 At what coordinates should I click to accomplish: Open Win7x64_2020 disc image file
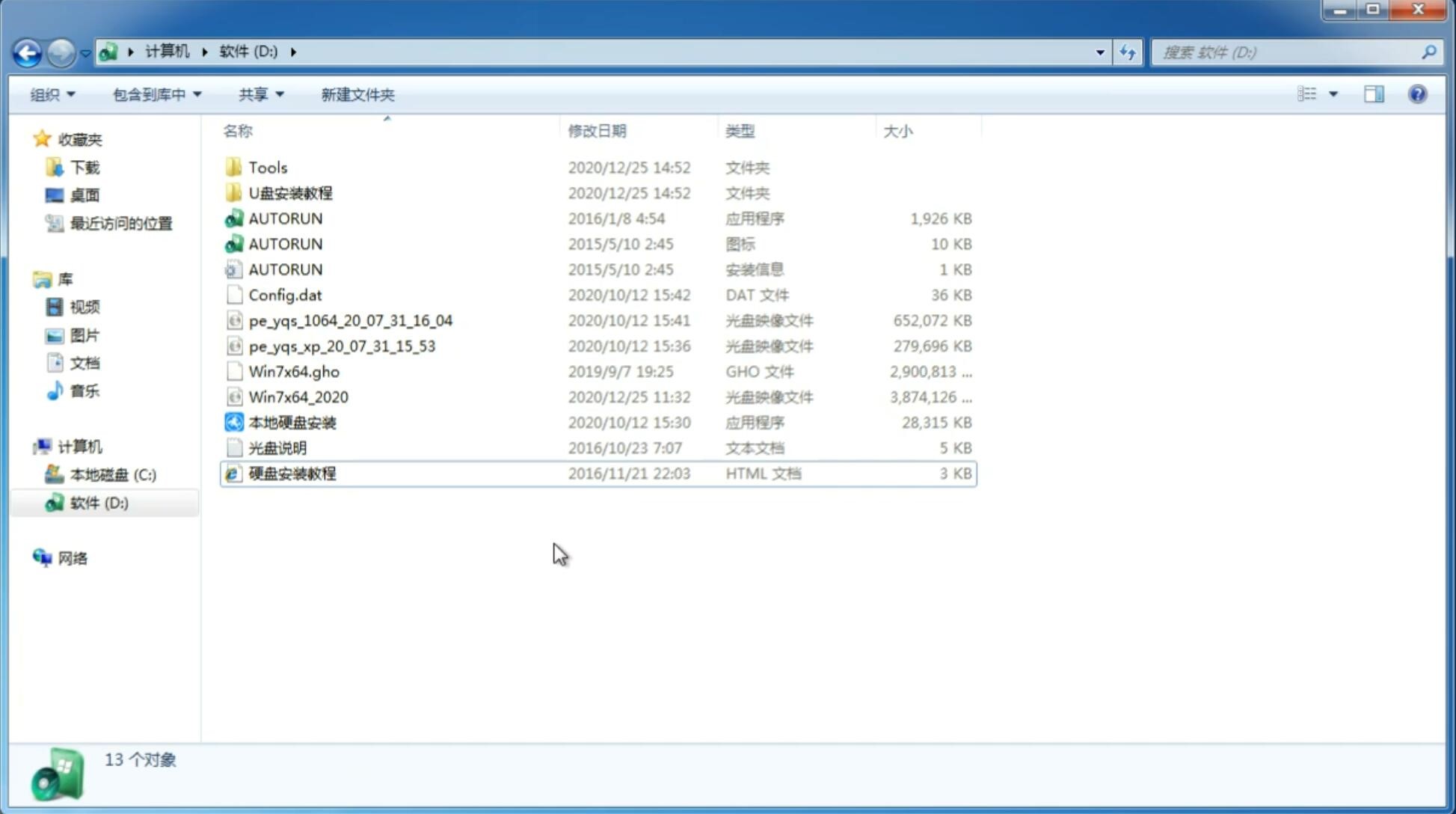coord(298,397)
